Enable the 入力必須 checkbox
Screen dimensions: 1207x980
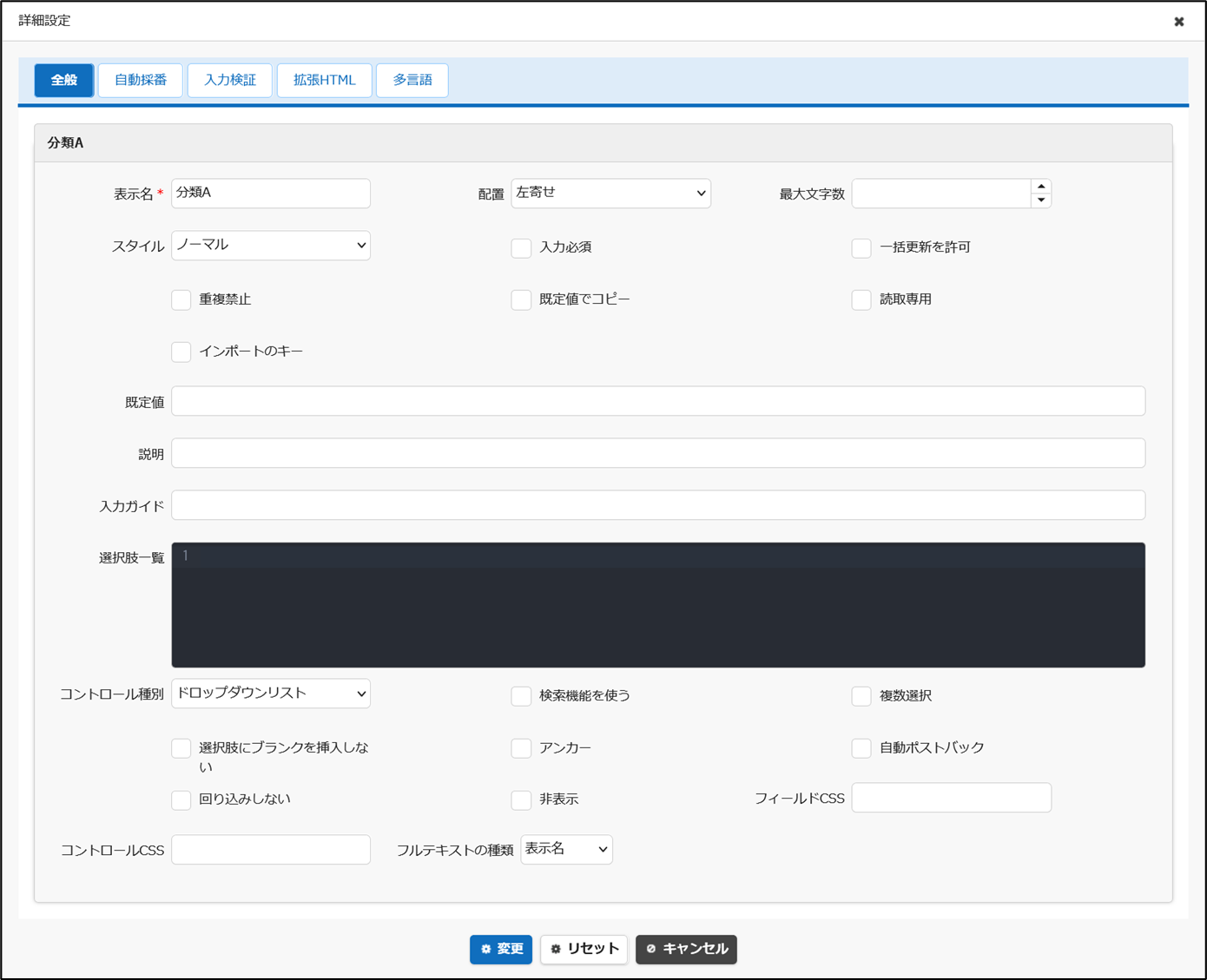coord(521,247)
